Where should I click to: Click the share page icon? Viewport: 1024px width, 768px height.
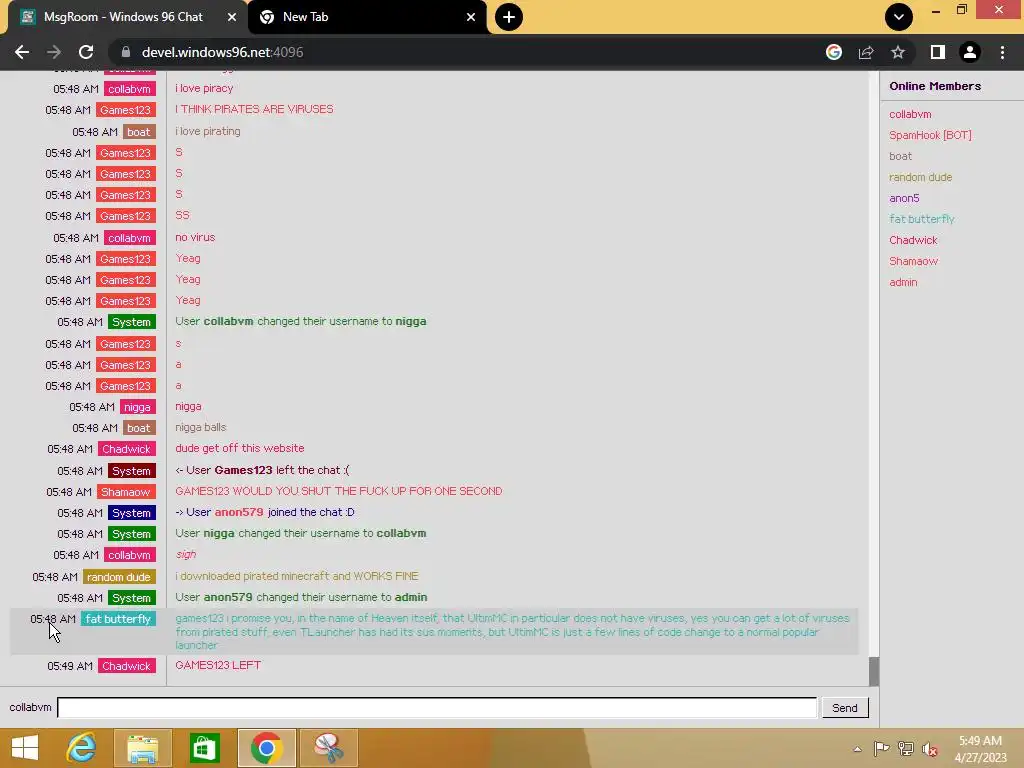pyautogui.click(x=866, y=52)
